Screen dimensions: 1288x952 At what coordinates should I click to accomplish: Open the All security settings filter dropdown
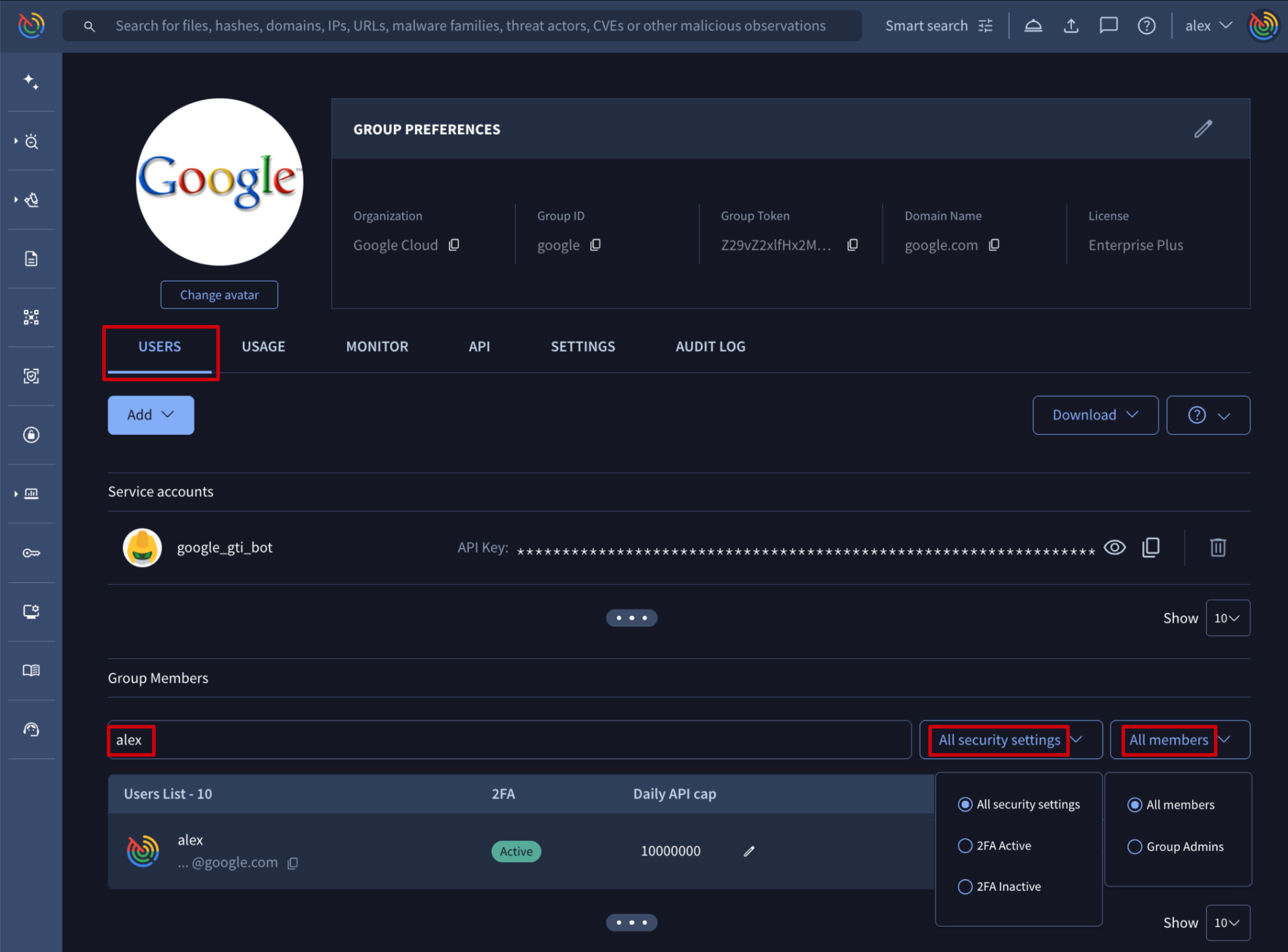tap(1011, 740)
